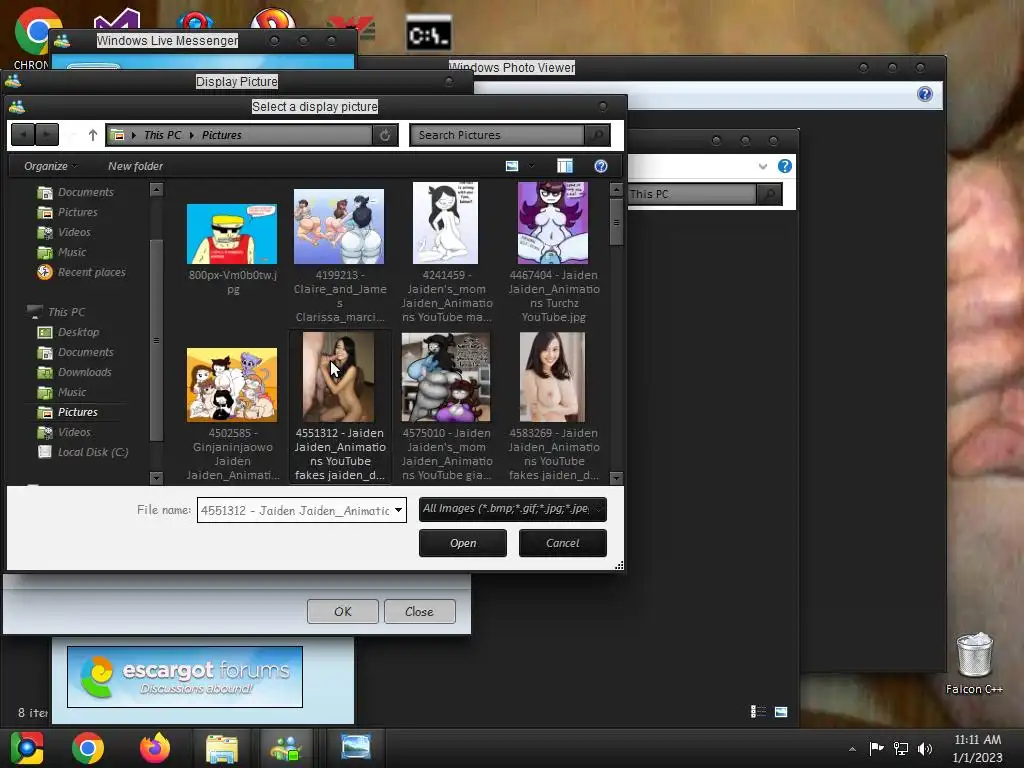Click Pictures segment in address bar

[221, 135]
